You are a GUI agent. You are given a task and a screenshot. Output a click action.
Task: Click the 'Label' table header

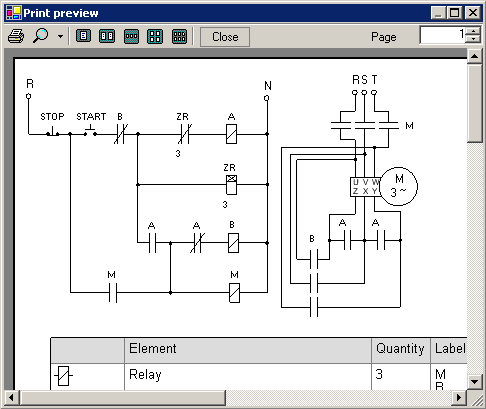pyautogui.click(x=449, y=350)
